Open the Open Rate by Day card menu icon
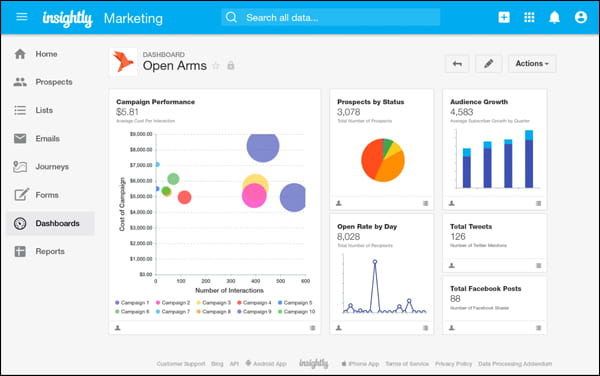The height and width of the screenshot is (376, 600). pyautogui.click(x=426, y=328)
